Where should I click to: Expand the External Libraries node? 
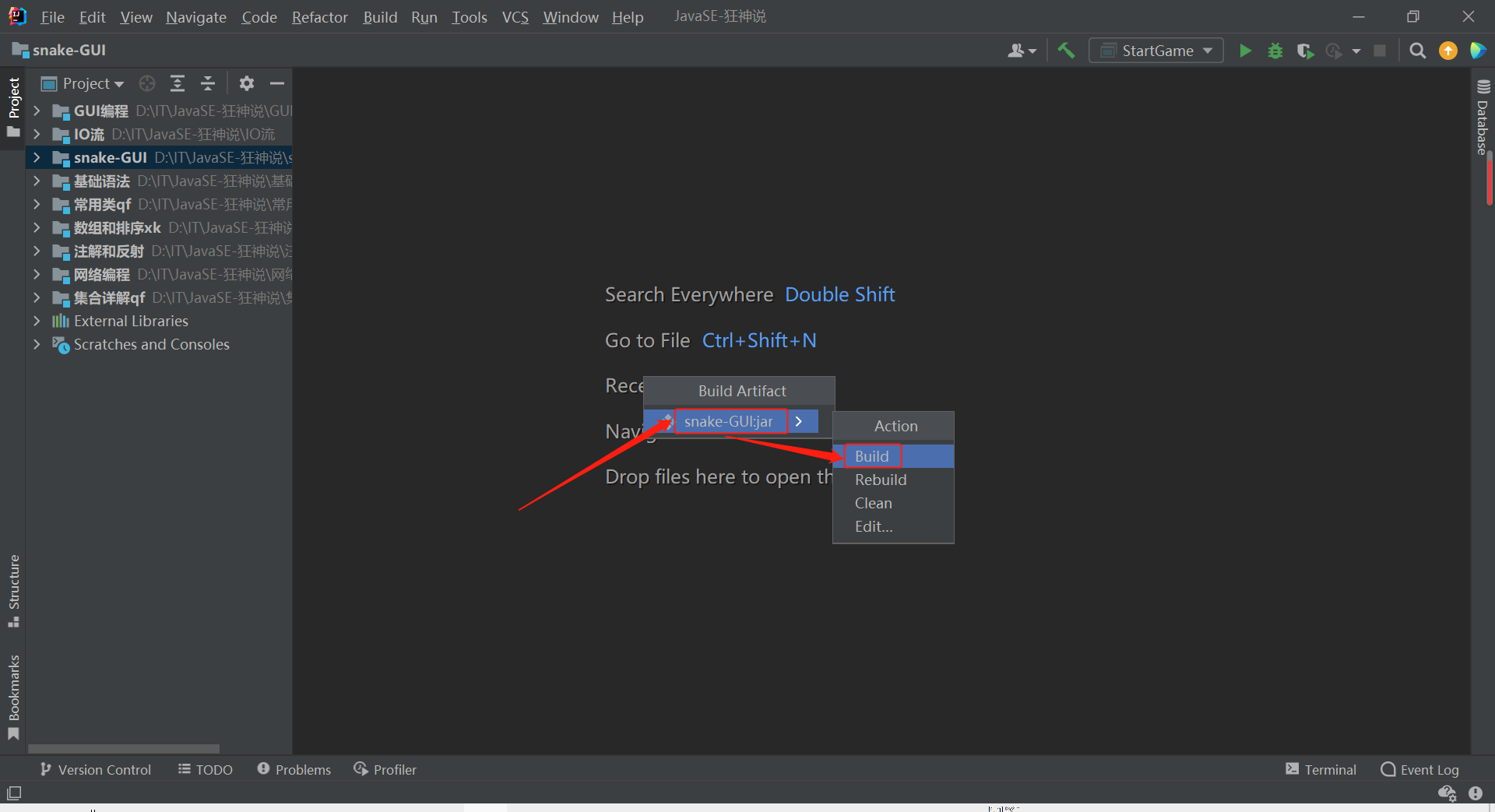point(37,321)
